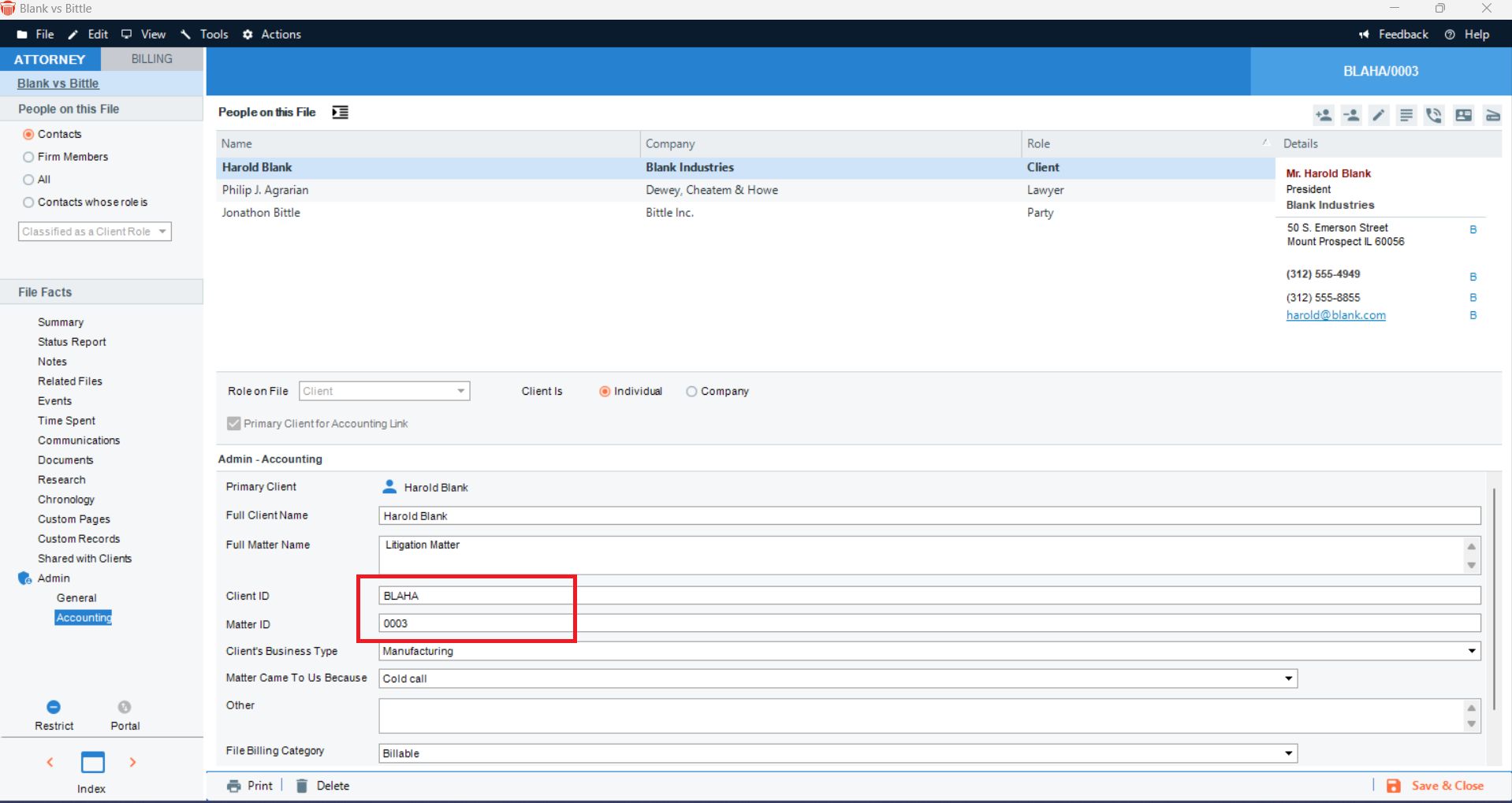This screenshot has height=803, width=1512.
Task: Open the contact card icon
Action: coord(1464,115)
